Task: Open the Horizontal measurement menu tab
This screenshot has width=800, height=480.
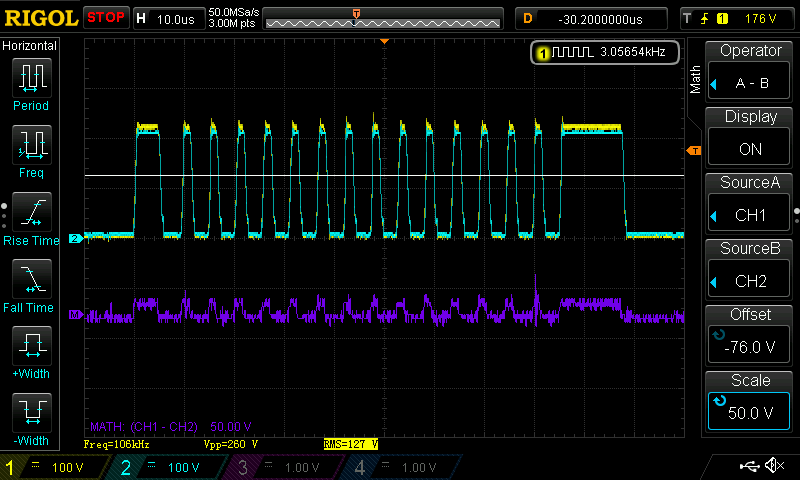Action: 31,46
